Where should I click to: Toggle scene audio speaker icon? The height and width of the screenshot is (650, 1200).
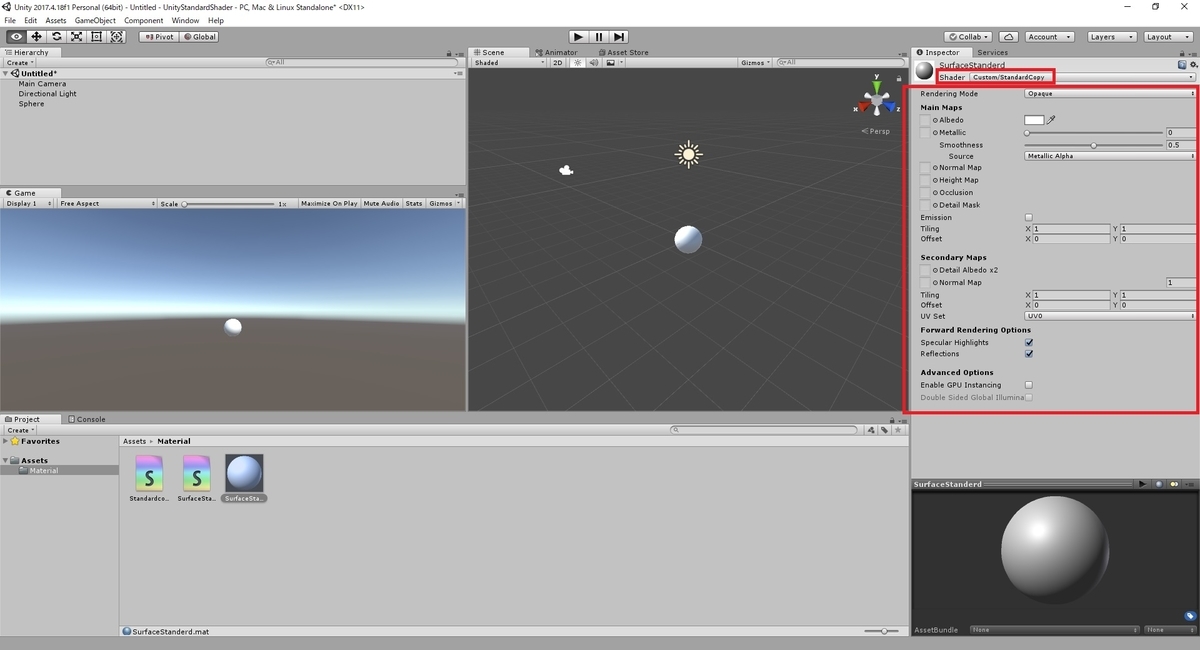click(x=592, y=63)
